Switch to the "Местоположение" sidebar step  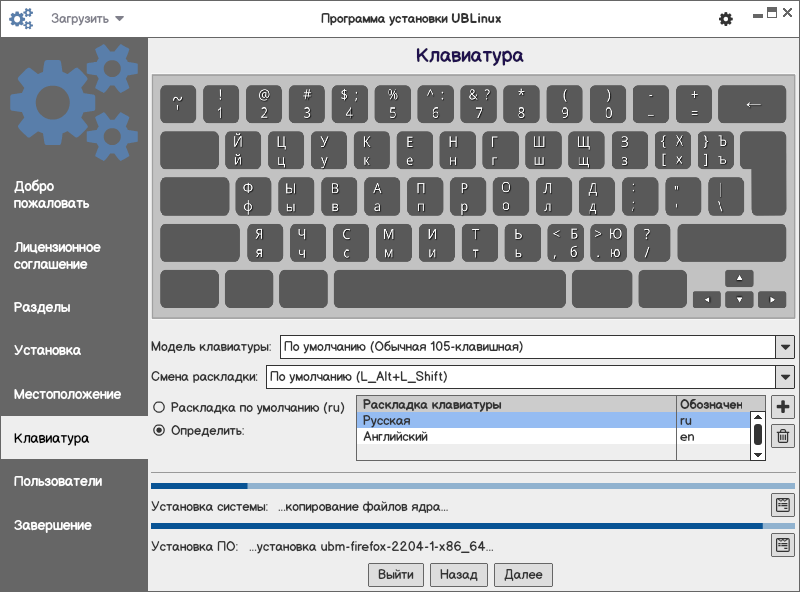(67, 394)
